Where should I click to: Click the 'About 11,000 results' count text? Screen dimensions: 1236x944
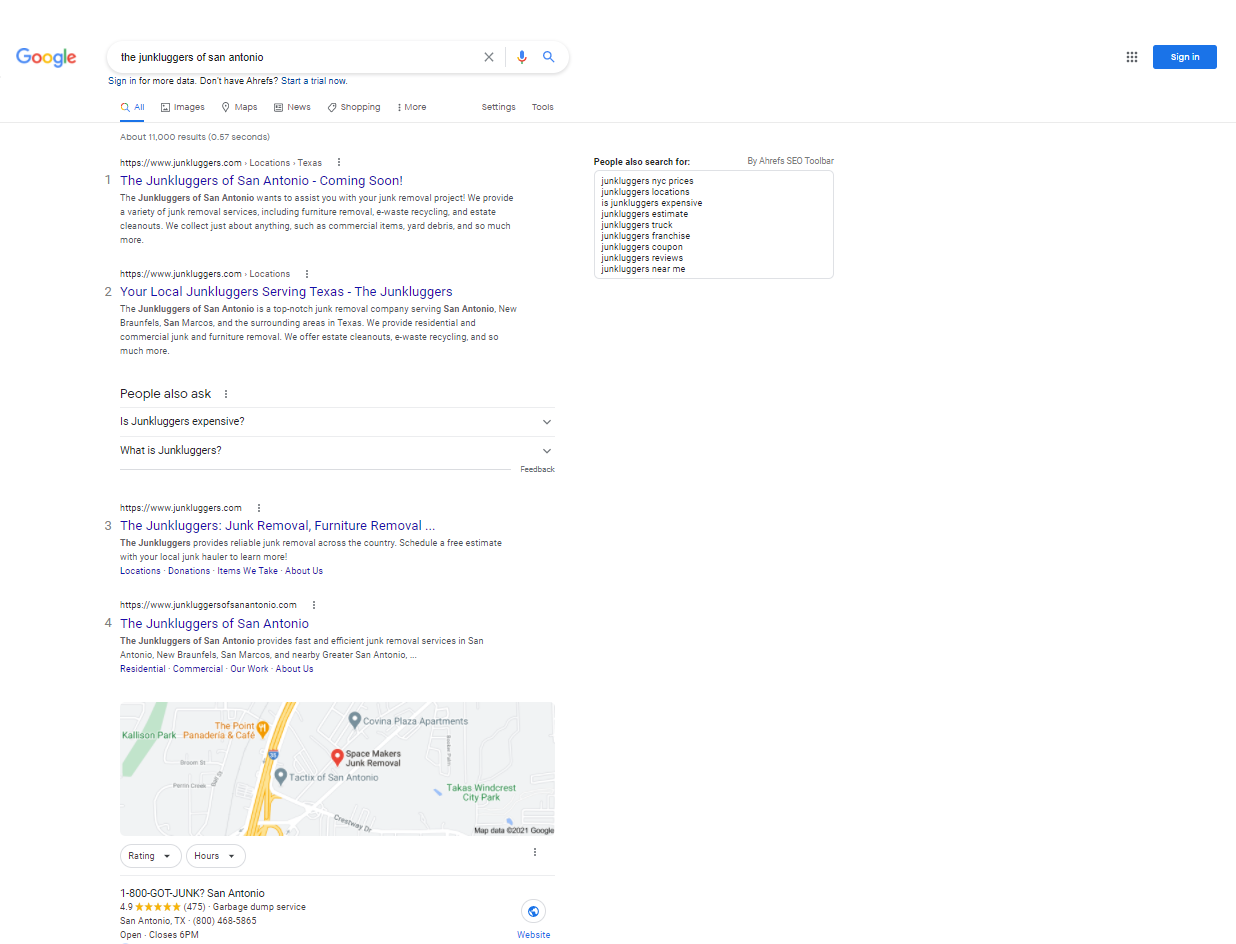click(194, 137)
